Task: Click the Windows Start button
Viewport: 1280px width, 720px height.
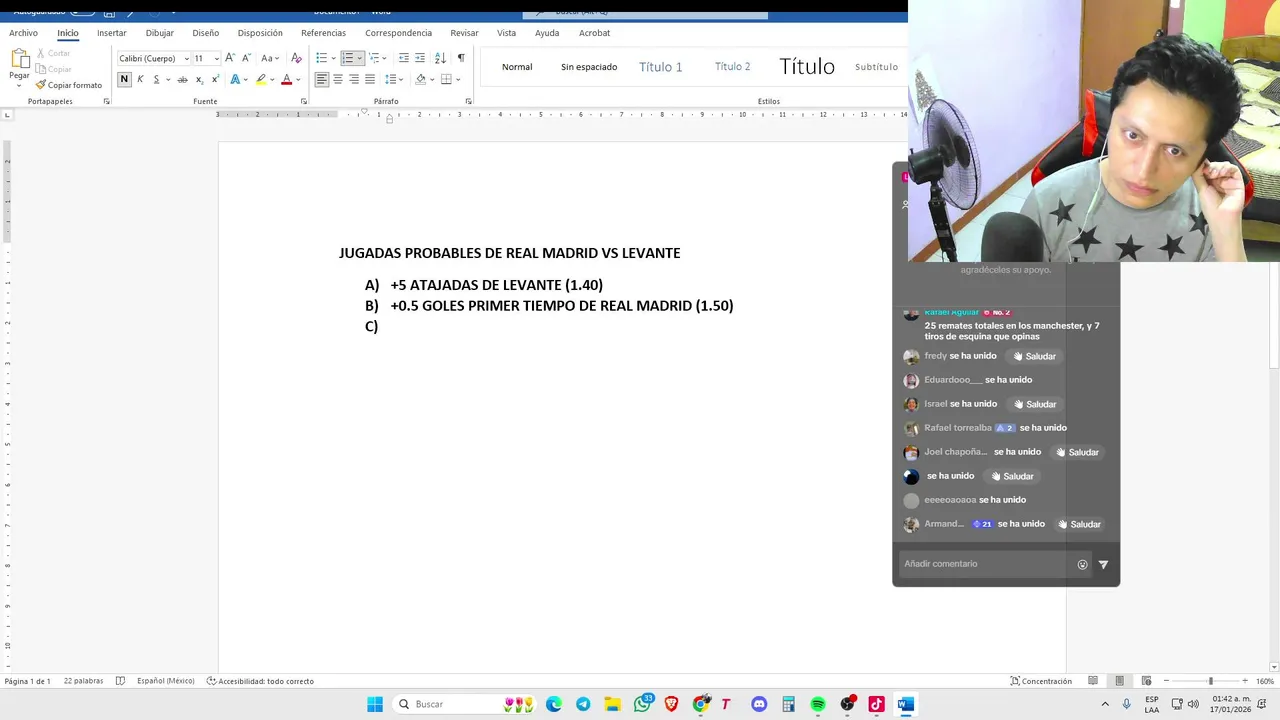Action: [x=375, y=704]
